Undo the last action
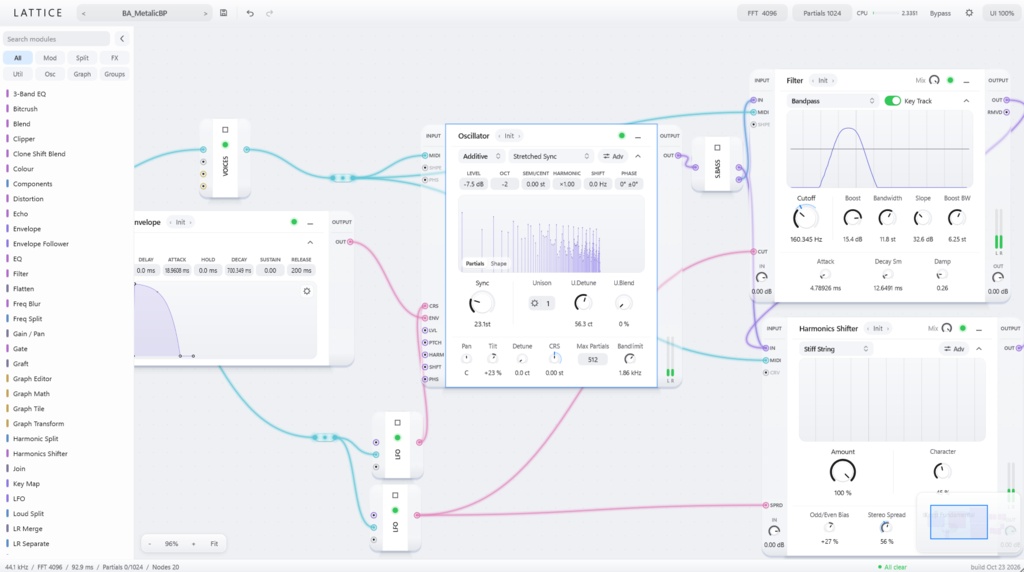Image resolution: width=1024 pixels, height=572 pixels. click(x=249, y=13)
